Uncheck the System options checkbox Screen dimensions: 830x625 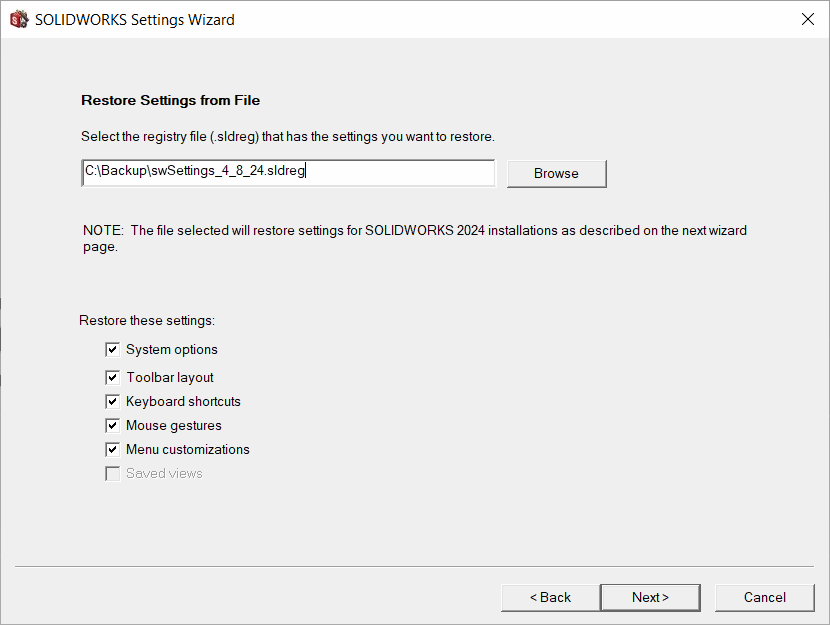112,349
